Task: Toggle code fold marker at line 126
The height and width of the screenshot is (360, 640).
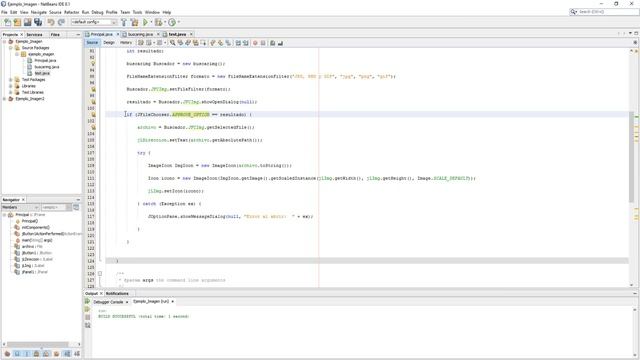Action: 100,273
